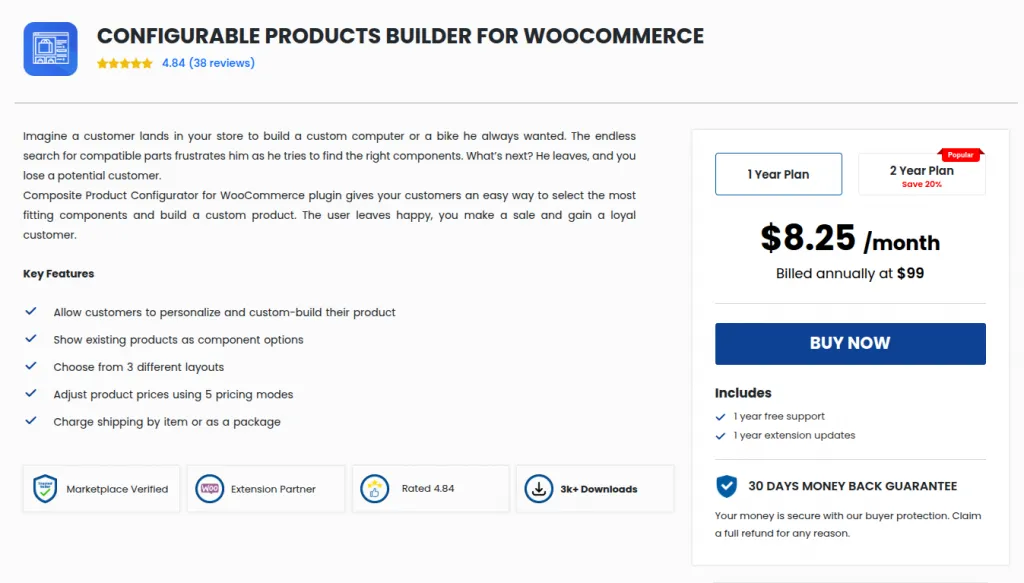Click the Rated 4.84 thumbs-up icon
The width and height of the screenshot is (1024, 583).
374,489
